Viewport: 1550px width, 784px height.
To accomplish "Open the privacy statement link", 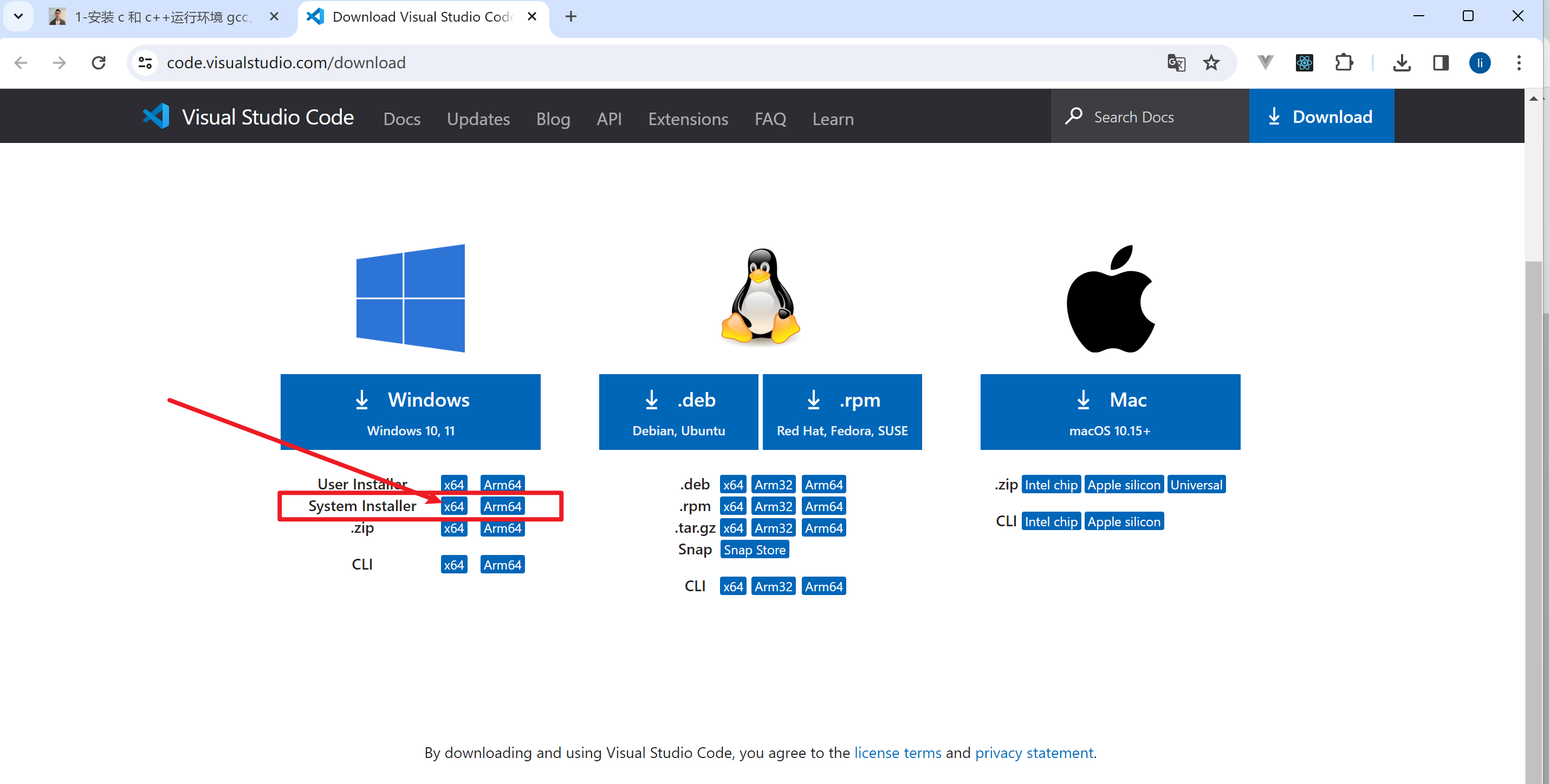I will click(x=1034, y=753).
